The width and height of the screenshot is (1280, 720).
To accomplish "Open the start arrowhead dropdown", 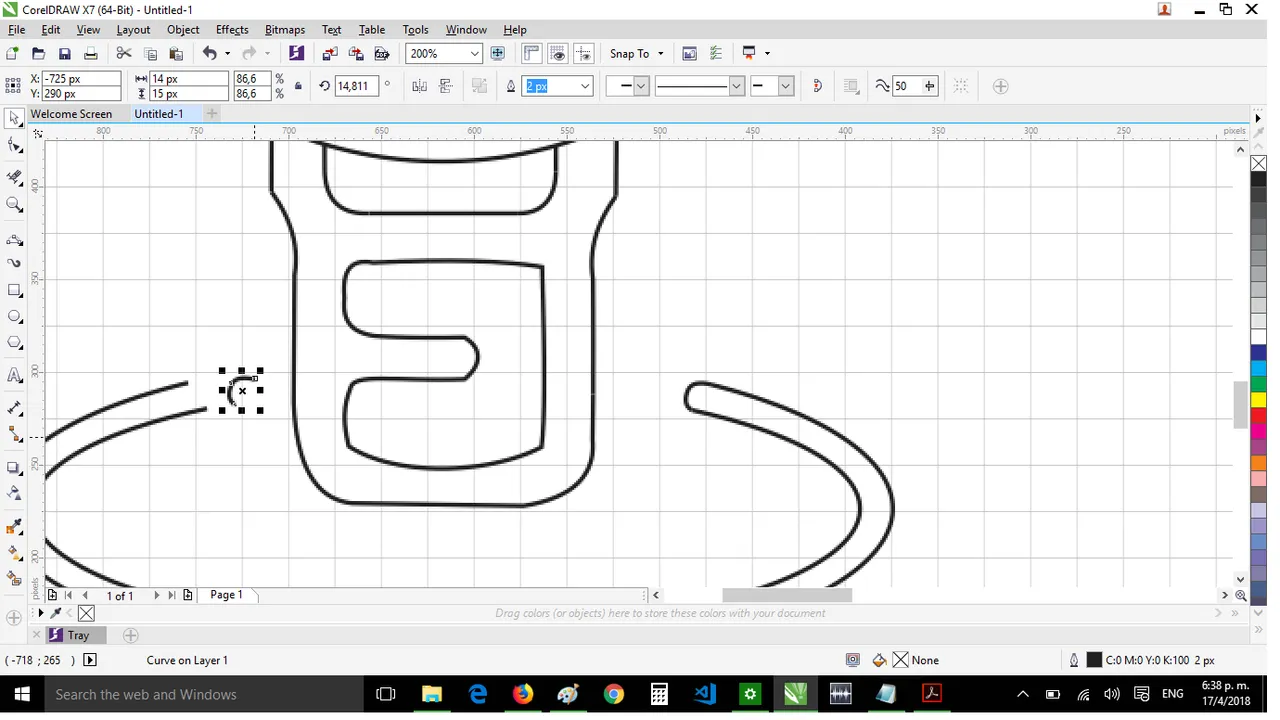I will click(641, 87).
